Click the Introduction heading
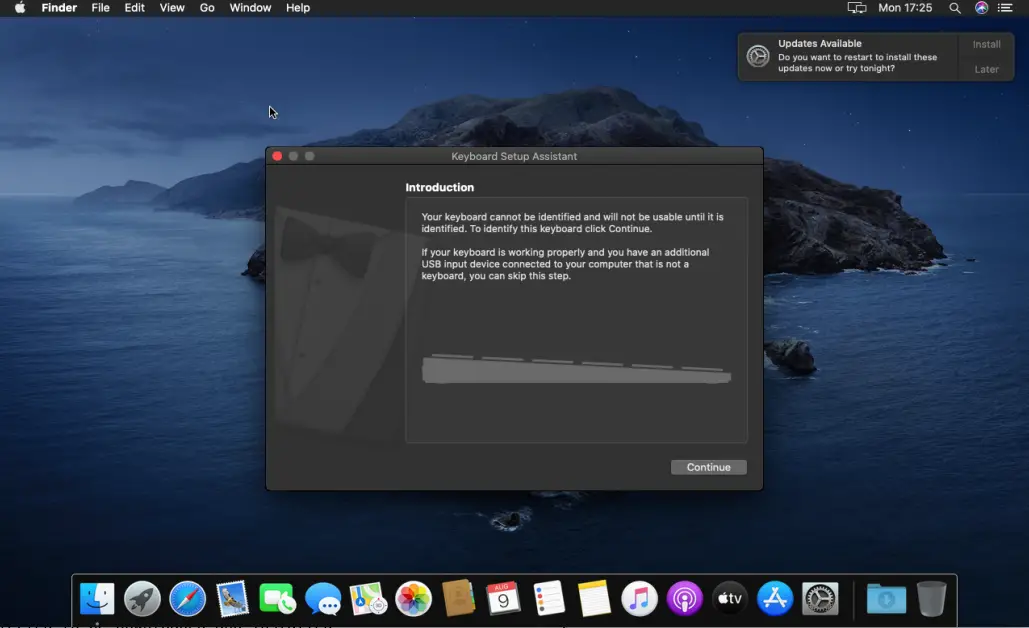This screenshot has height=628, width=1029. (x=440, y=188)
